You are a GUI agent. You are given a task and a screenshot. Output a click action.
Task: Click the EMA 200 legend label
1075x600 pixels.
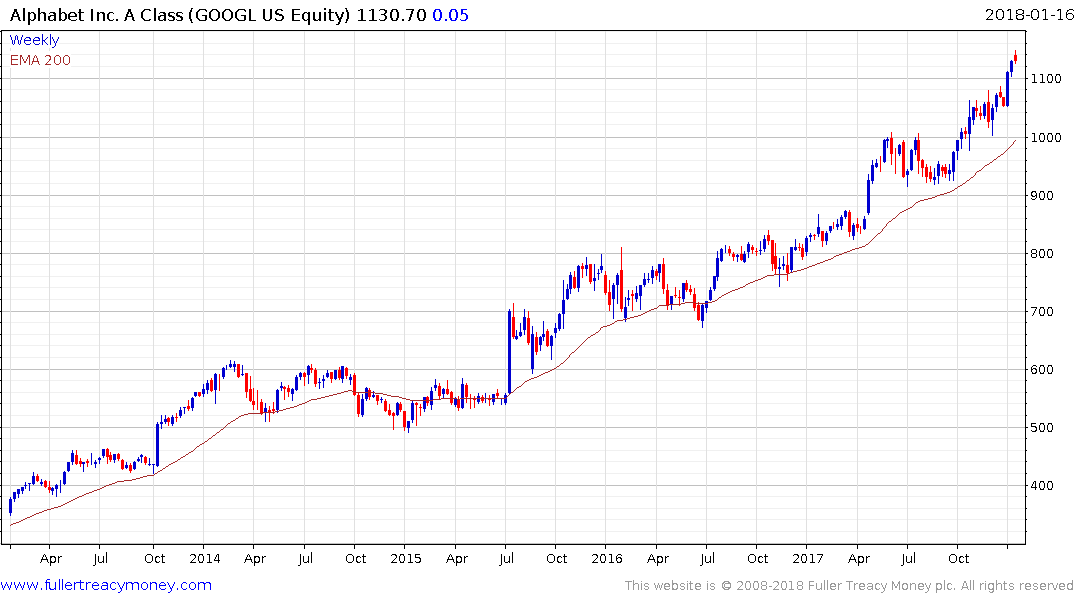[x=40, y=60]
